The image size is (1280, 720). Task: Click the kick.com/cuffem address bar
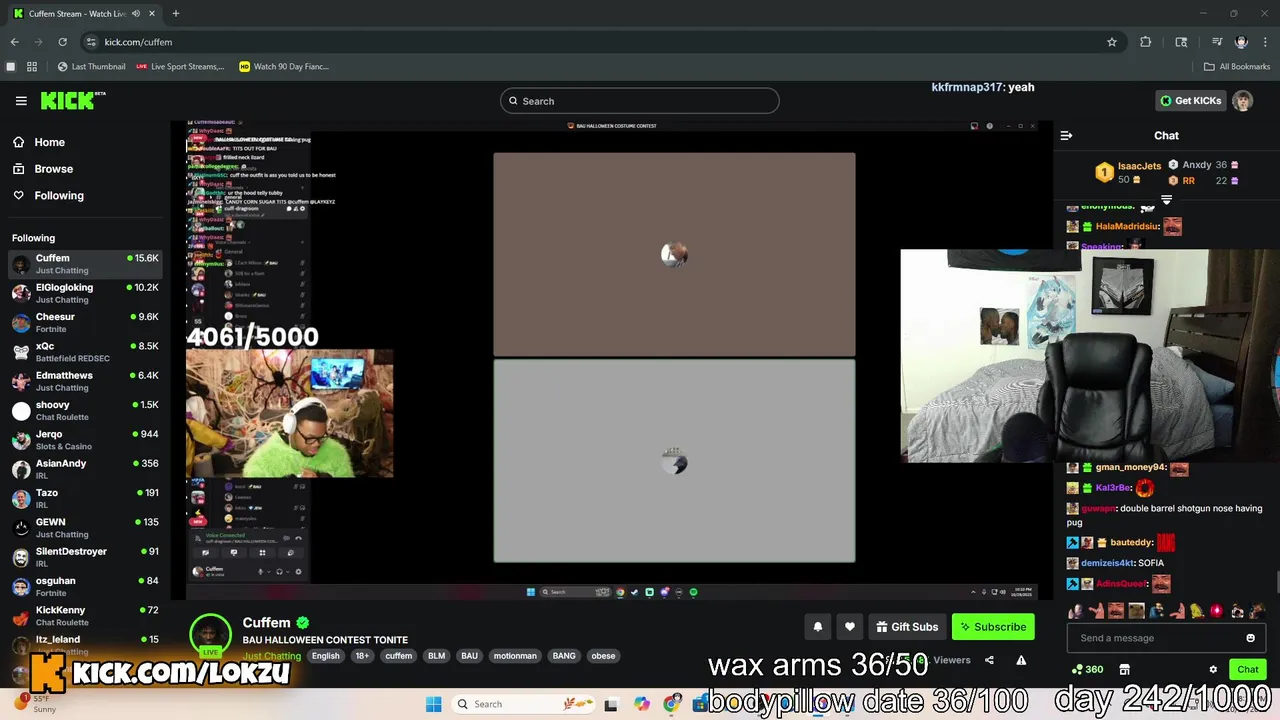[138, 42]
